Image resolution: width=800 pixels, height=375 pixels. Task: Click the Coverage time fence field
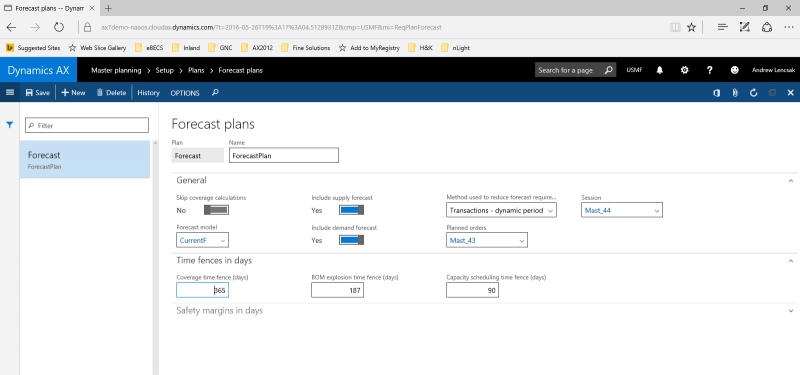pos(203,290)
